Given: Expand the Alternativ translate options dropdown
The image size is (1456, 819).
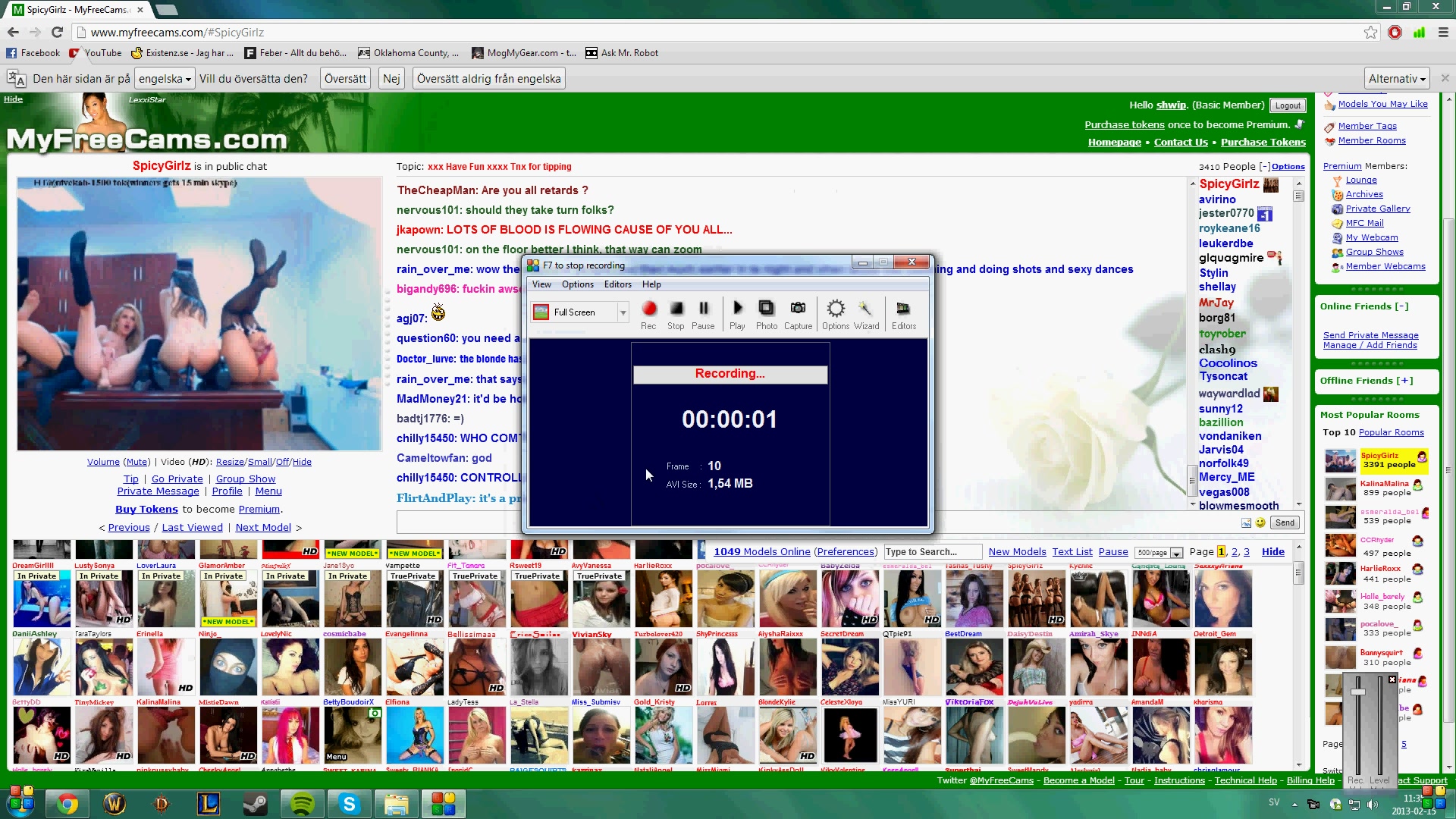Looking at the screenshot, I should coord(1397,79).
